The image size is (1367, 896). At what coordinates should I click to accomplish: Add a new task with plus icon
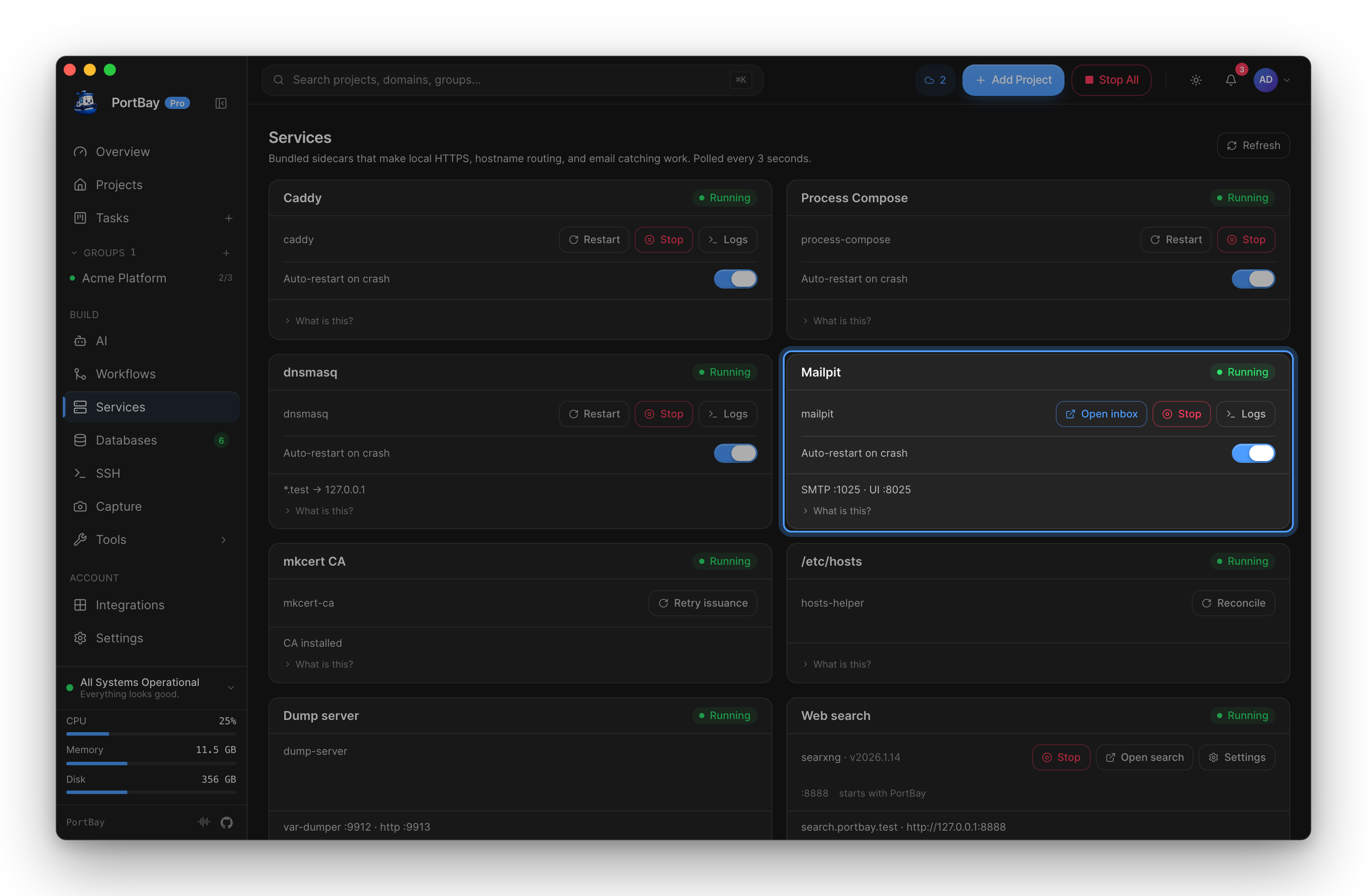[228, 218]
